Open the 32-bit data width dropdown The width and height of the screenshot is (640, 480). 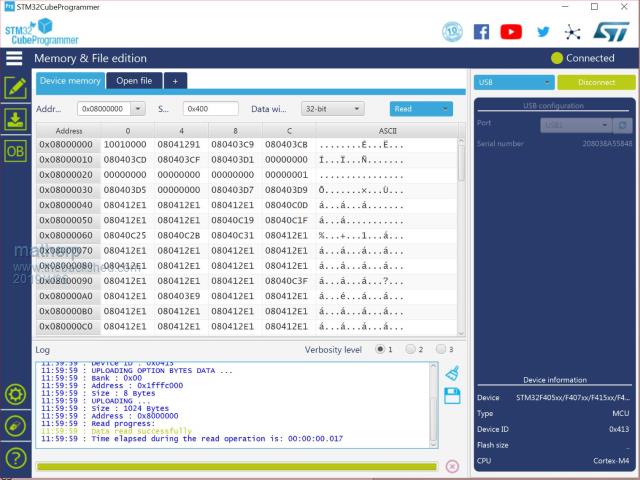(x=333, y=109)
